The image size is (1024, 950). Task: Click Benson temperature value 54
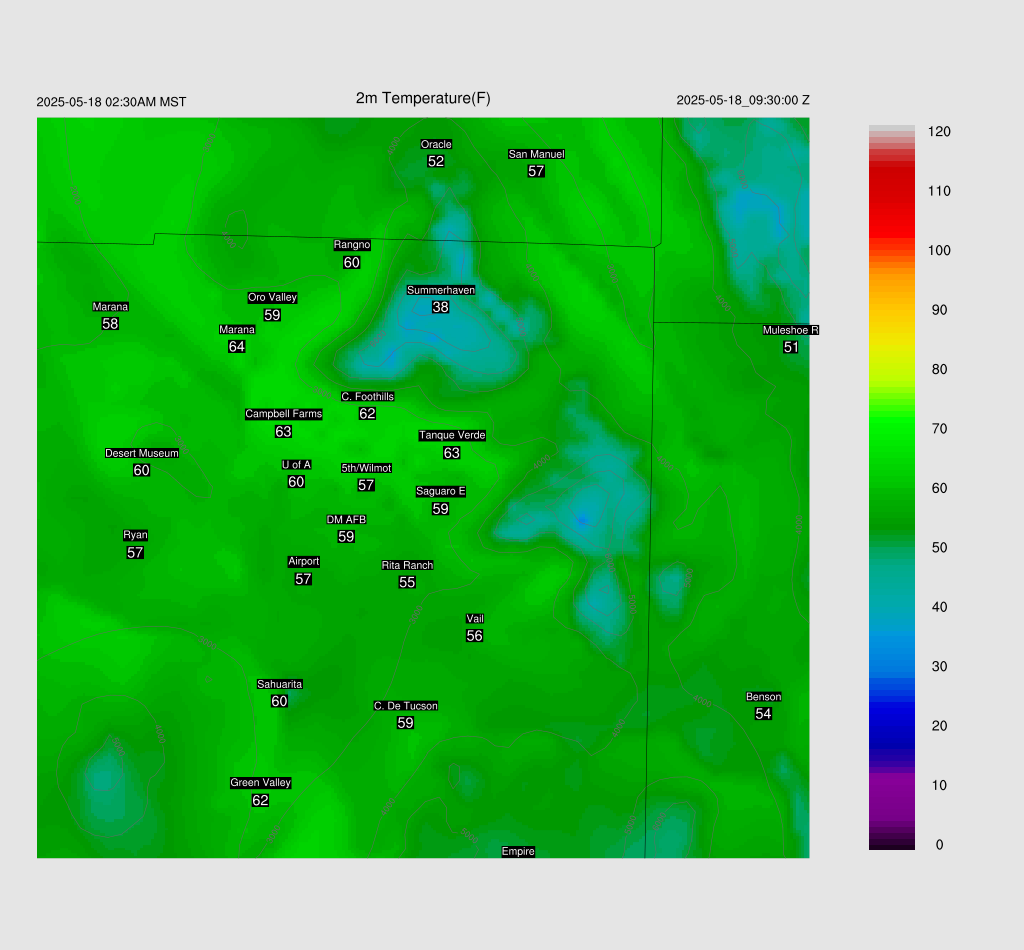(763, 714)
